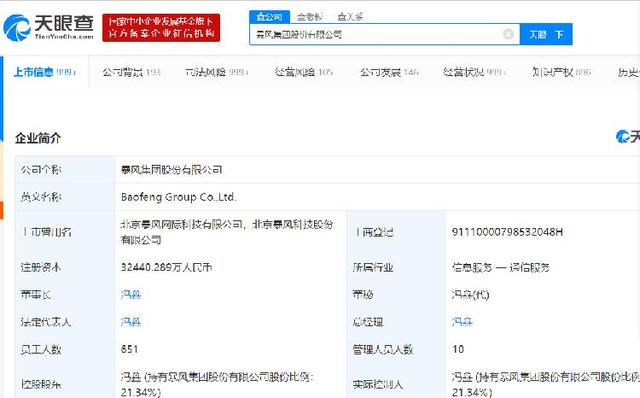Select the English name Baofeng Group Co.,Ltd.
Viewport: 640px width, 398px height.
click(178, 197)
